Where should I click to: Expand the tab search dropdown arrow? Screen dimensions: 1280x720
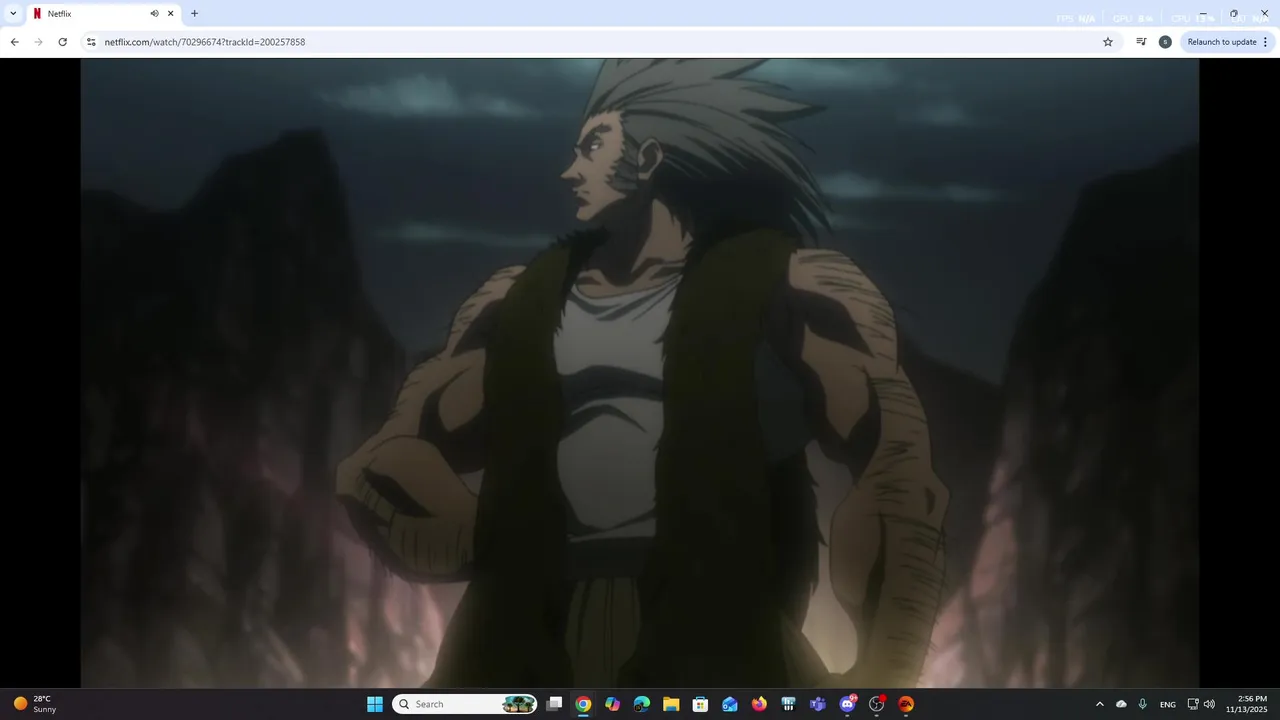click(x=13, y=14)
